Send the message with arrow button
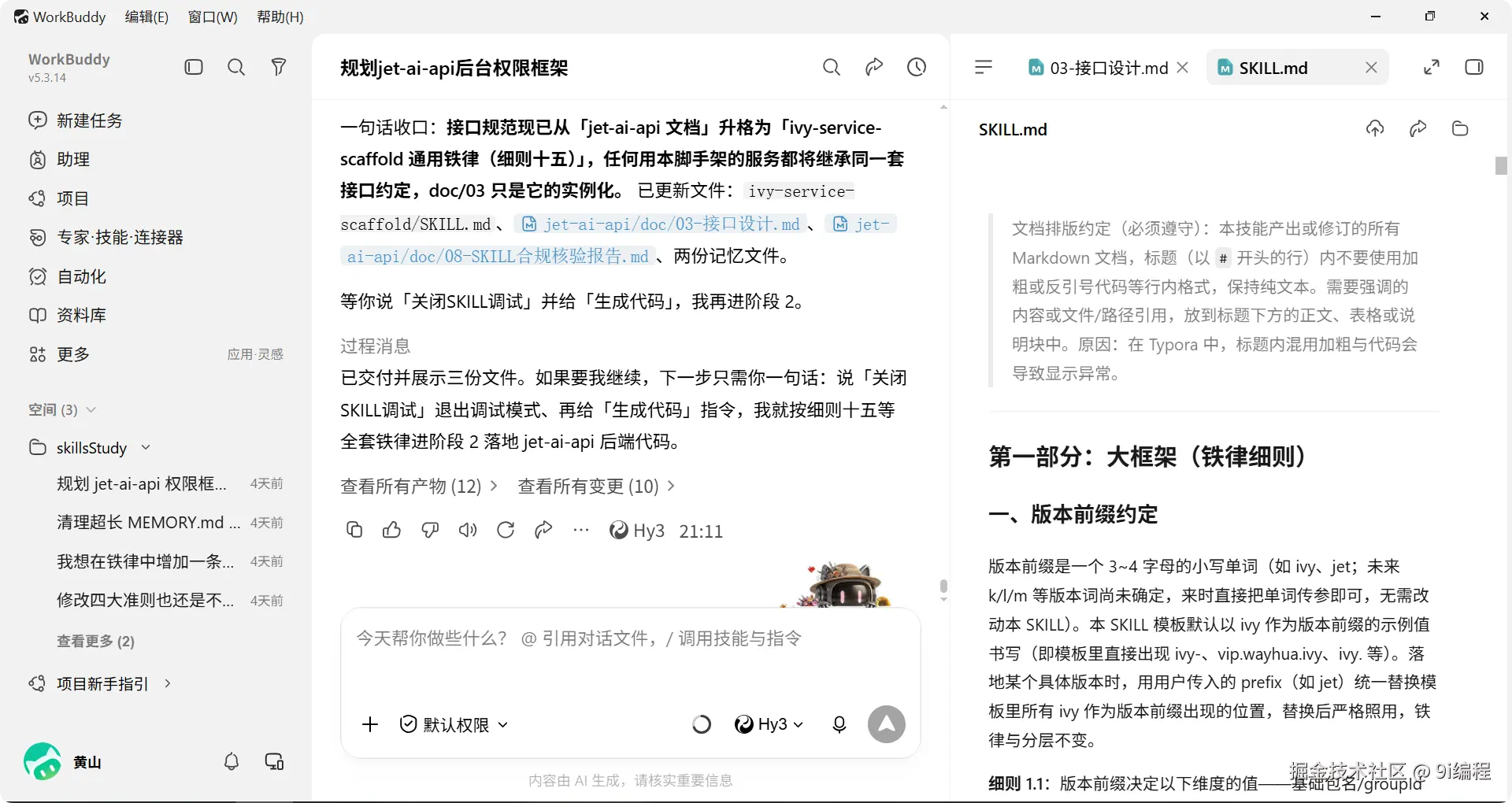 coord(887,724)
